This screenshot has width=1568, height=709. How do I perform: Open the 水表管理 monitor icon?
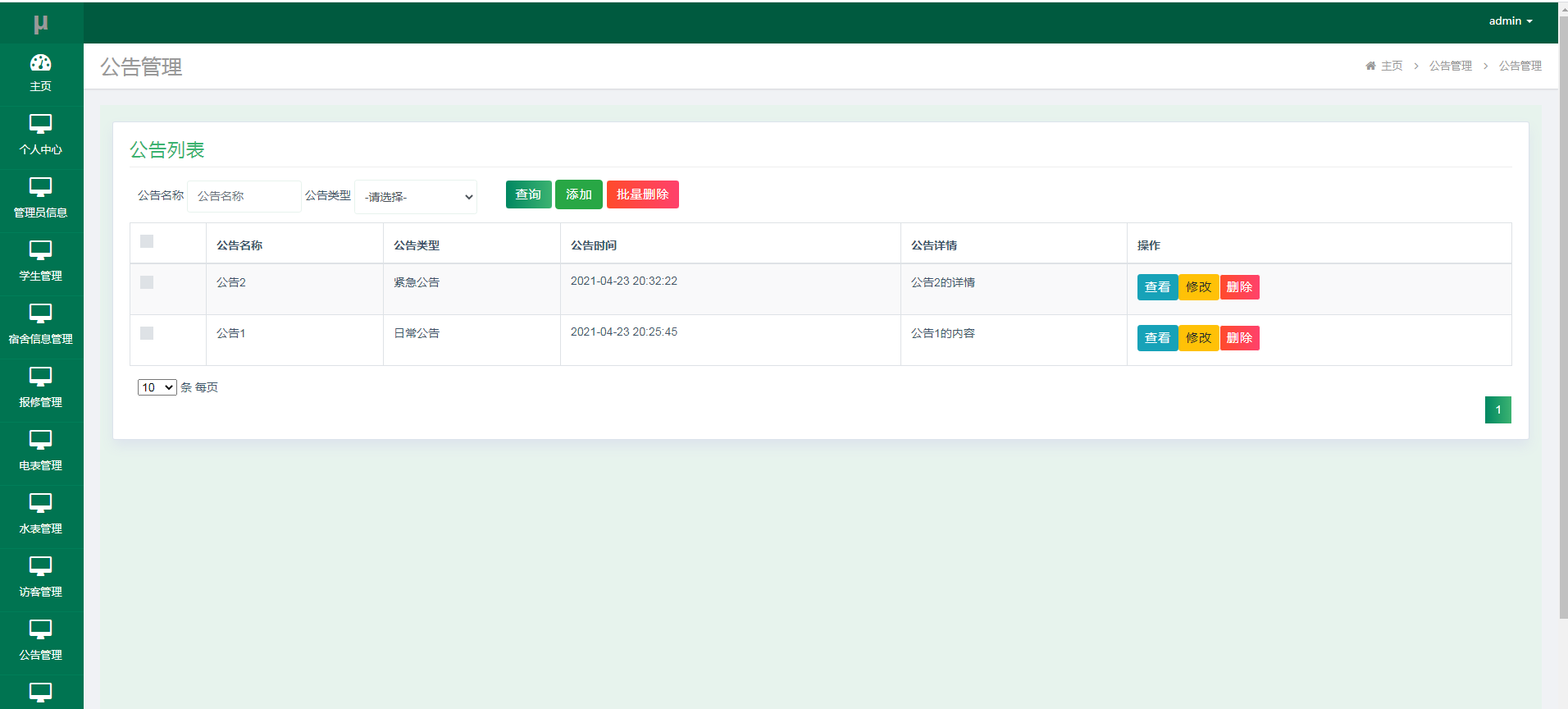41,504
